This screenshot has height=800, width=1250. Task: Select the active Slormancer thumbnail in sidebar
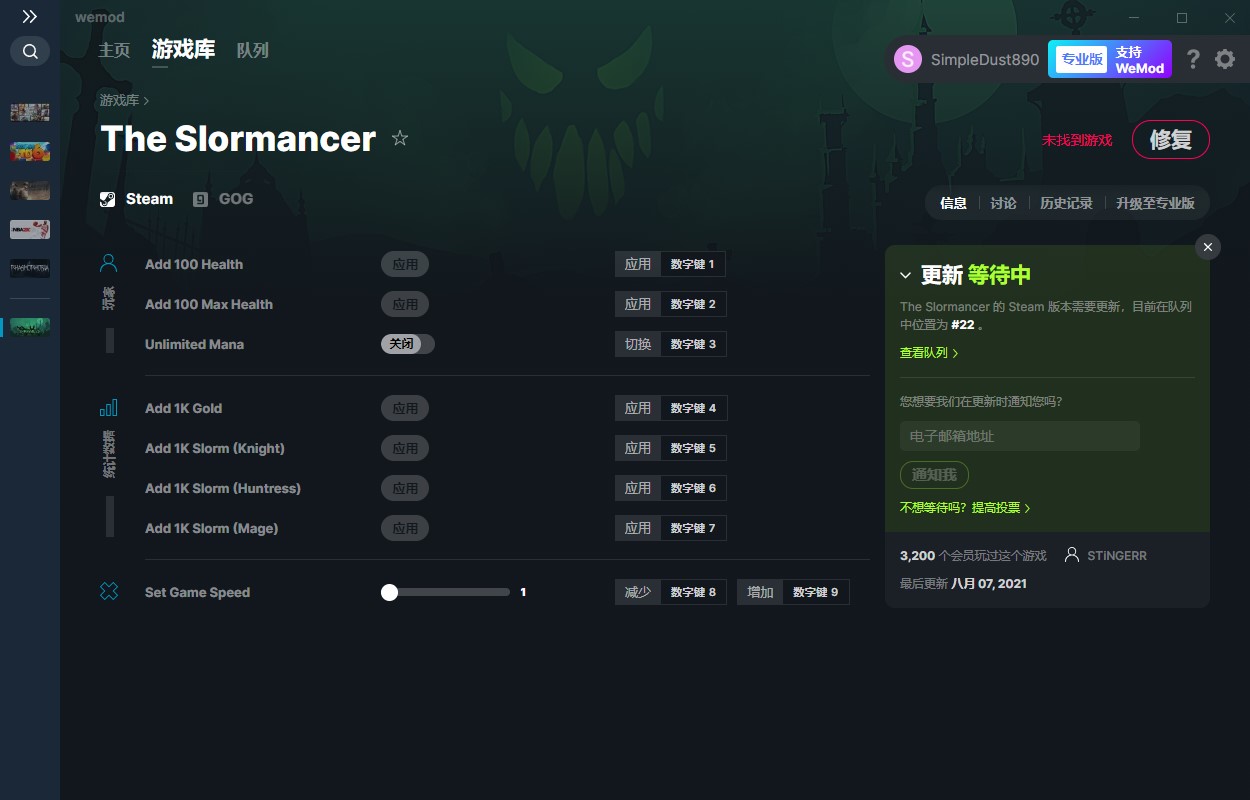[30, 327]
